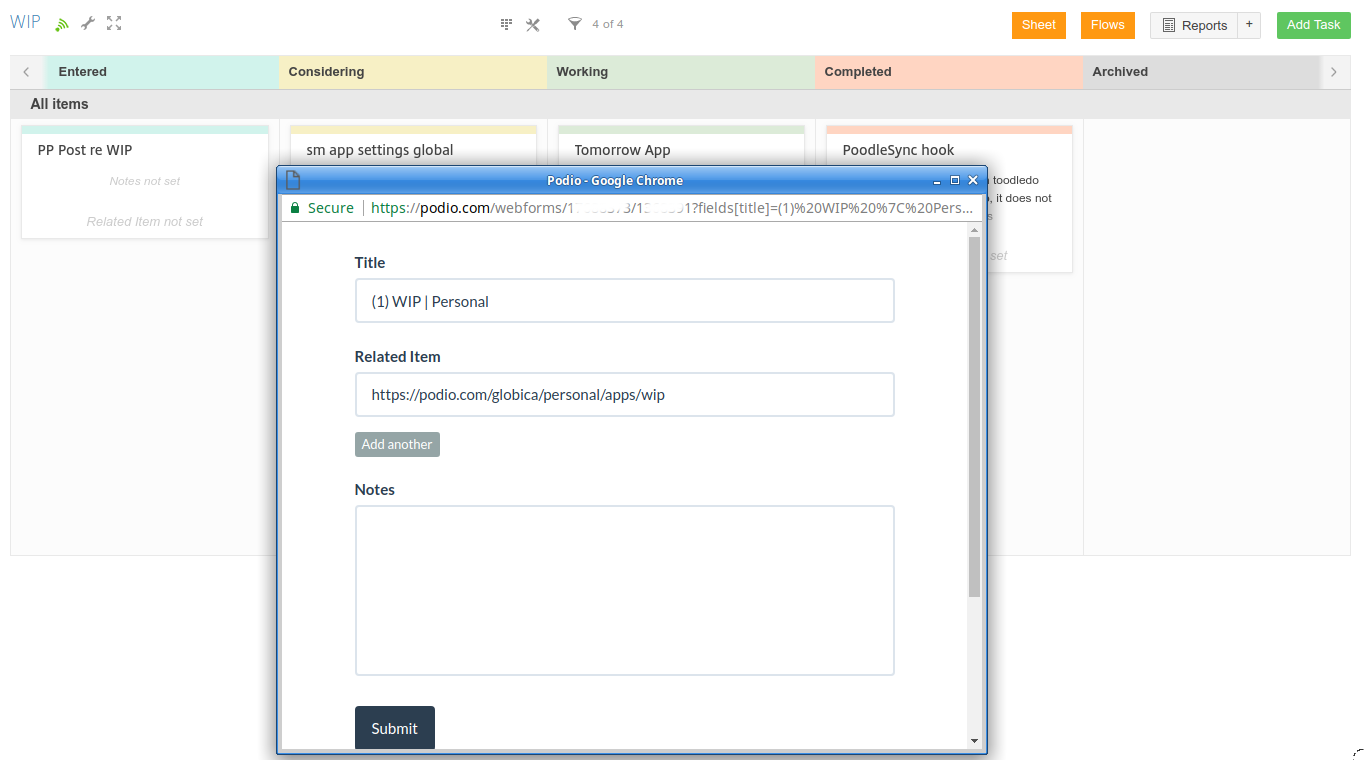Close the Podio Chrome popup window
This screenshot has width=1364, height=760.
click(x=973, y=181)
